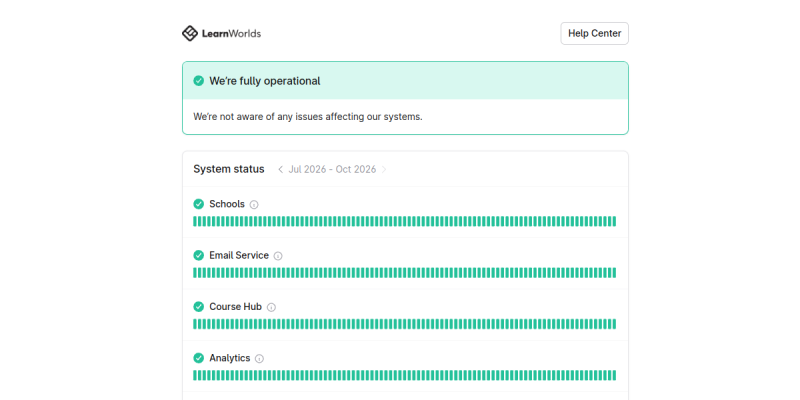The image size is (800, 400).
Task: Show info for Email Service
Action: click(x=278, y=256)
